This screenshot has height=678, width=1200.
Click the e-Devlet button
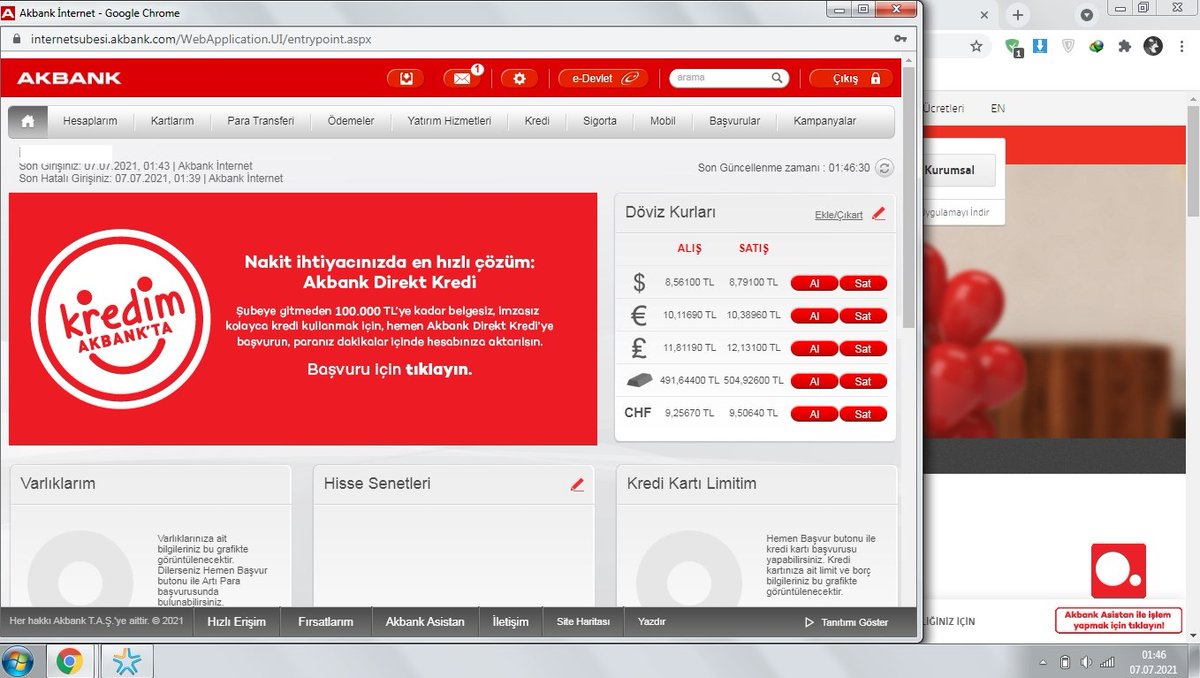point(603,78)
